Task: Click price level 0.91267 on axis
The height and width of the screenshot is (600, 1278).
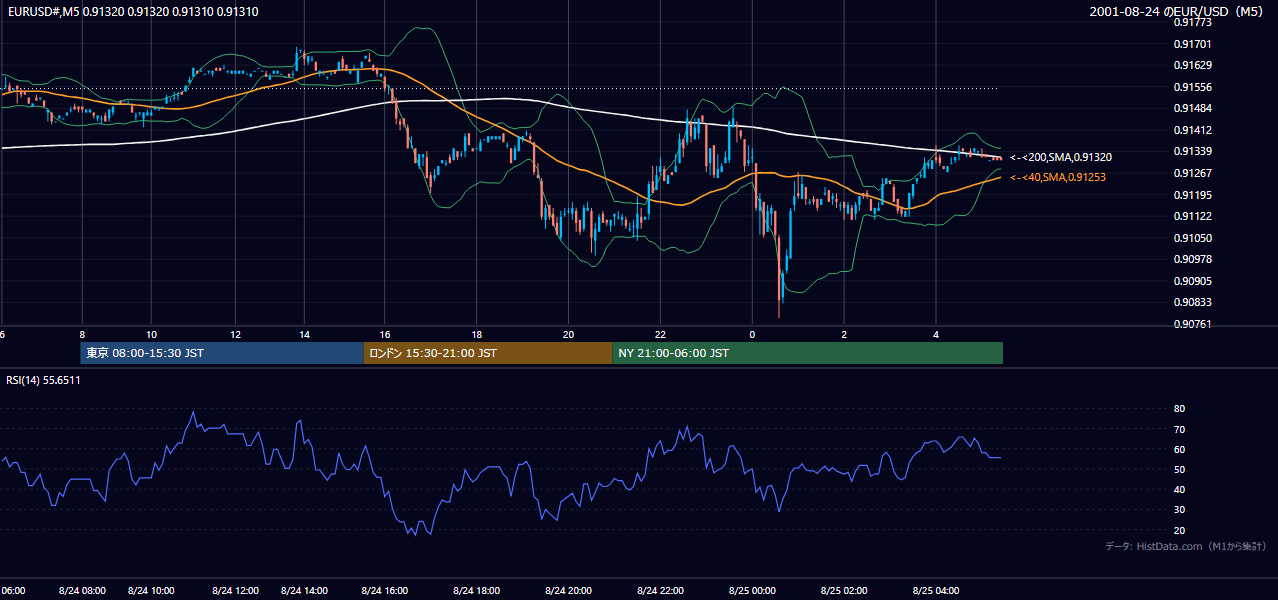Action: click(x=1192, y=173)
